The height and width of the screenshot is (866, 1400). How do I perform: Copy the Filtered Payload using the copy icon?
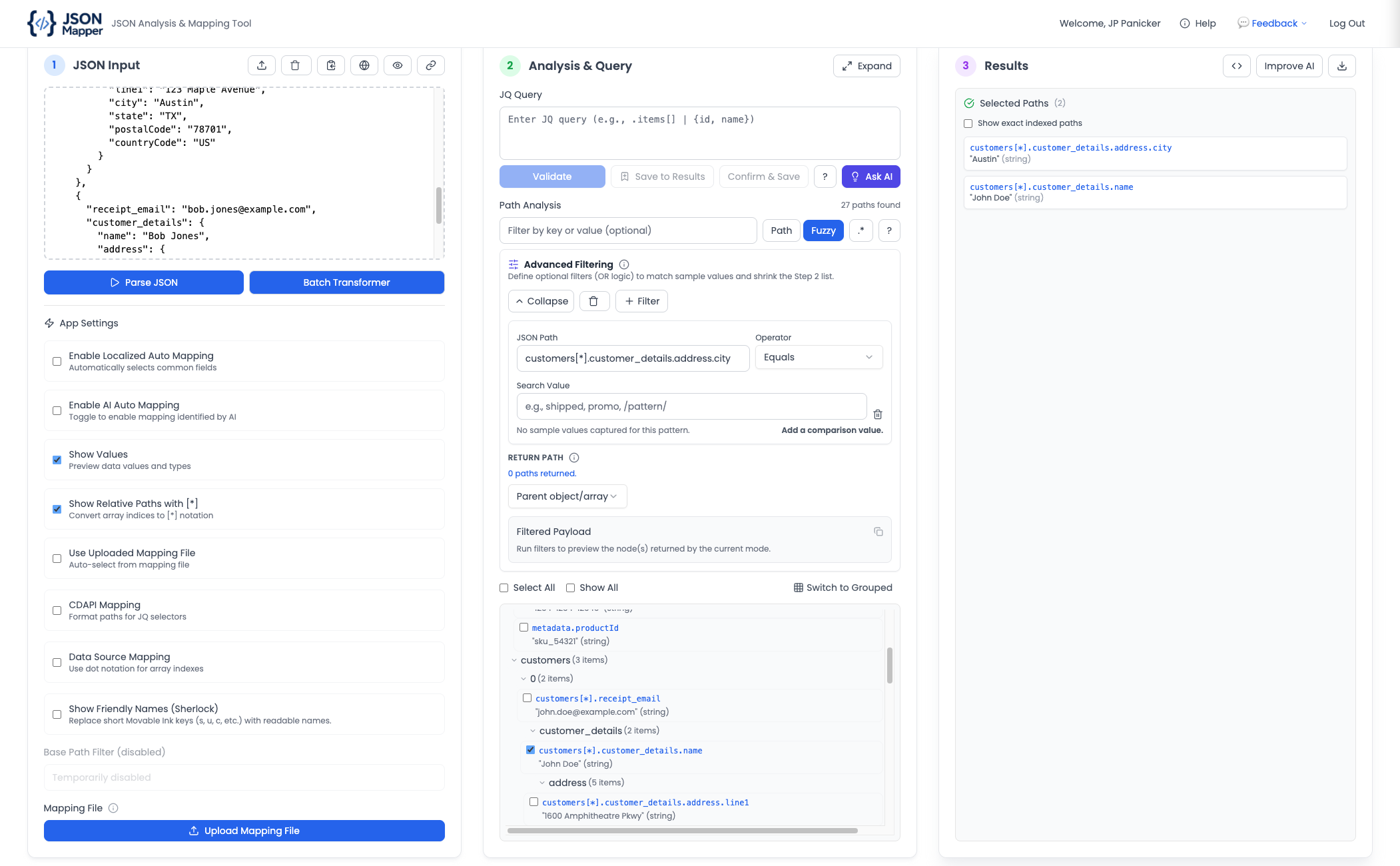coord(878,532)
